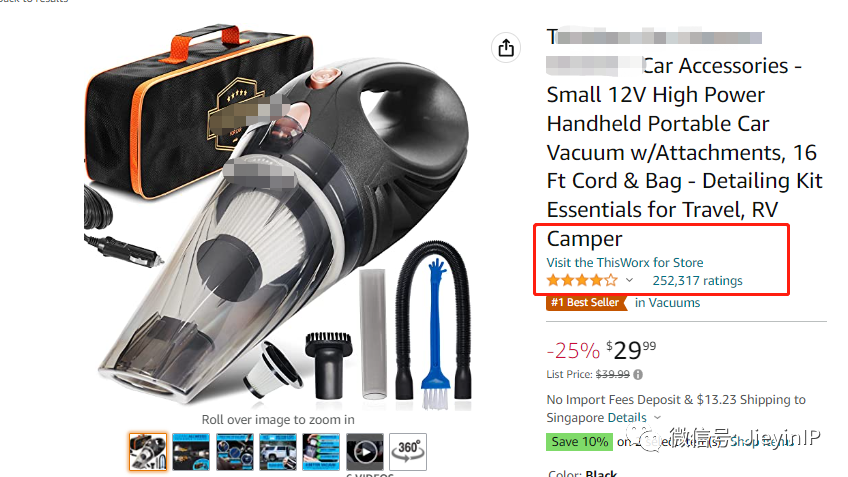Visit the ThisWorx for Store link
Image resolution: width=848 pixels, height=477 pixels.
pyautogui.click(x=625, y=262)
